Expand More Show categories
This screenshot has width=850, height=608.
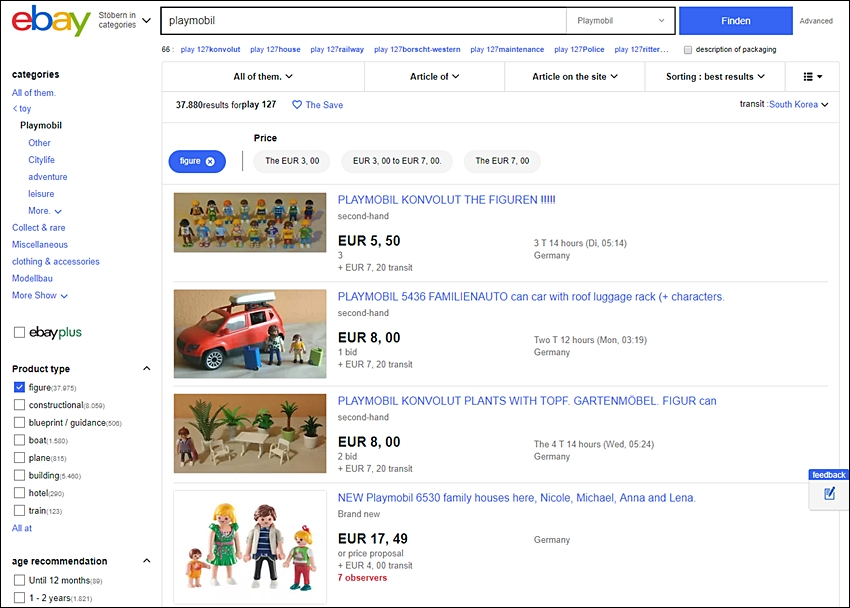pyautogui.click(x=40, y=295)
